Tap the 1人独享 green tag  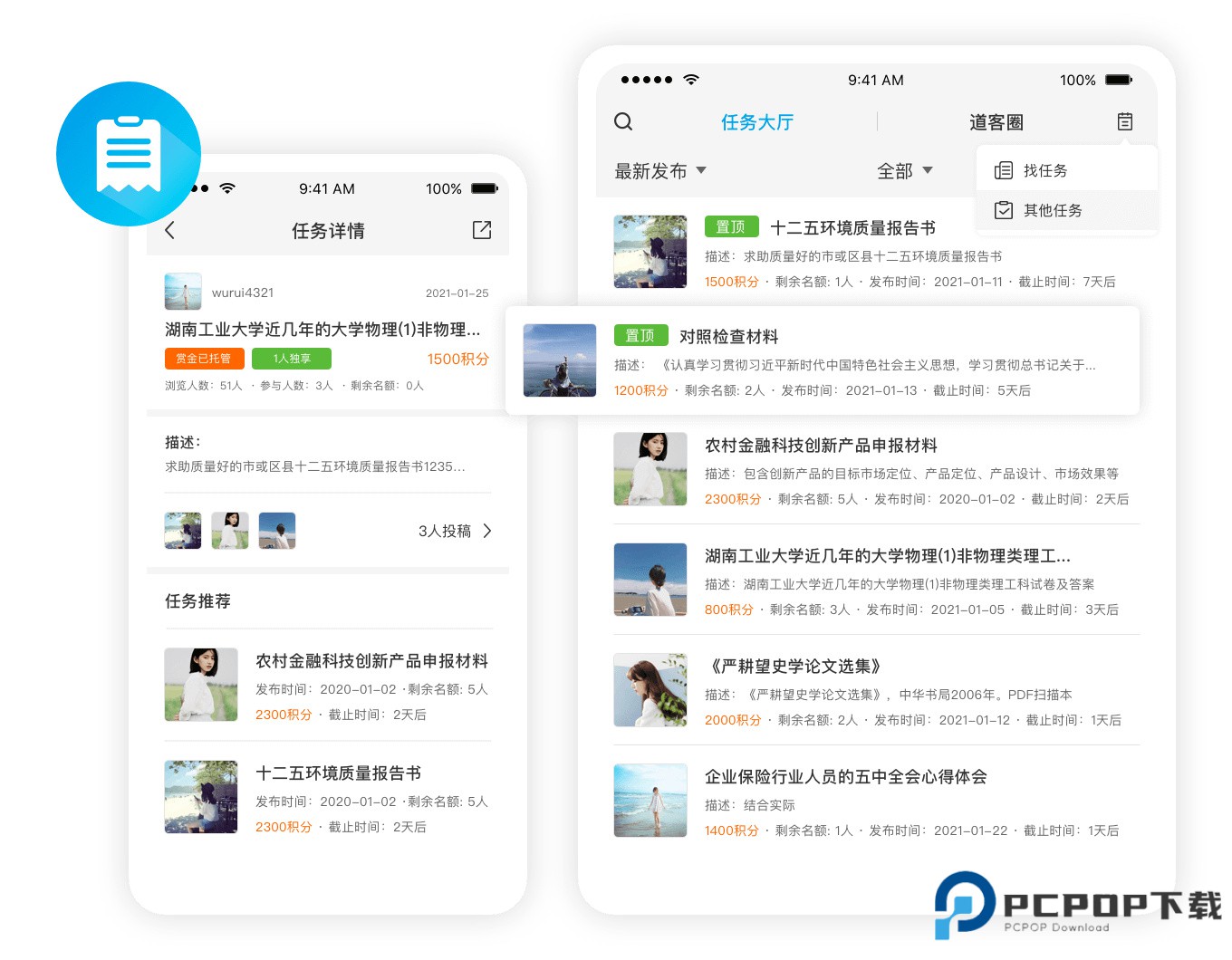tap(292, 359)
